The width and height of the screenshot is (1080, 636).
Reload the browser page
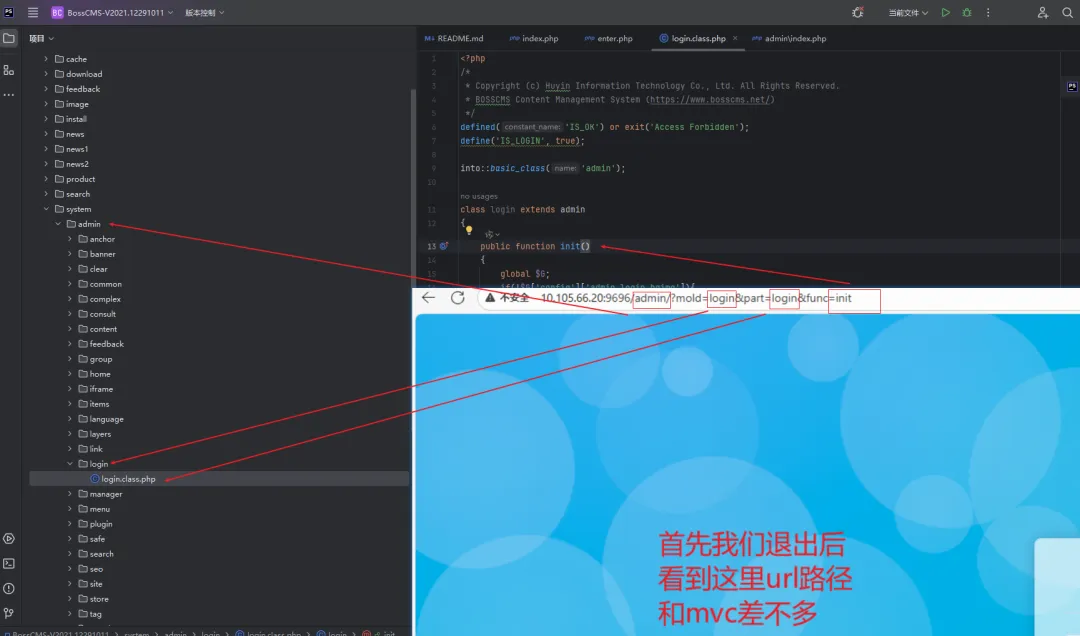pos(457,298)
